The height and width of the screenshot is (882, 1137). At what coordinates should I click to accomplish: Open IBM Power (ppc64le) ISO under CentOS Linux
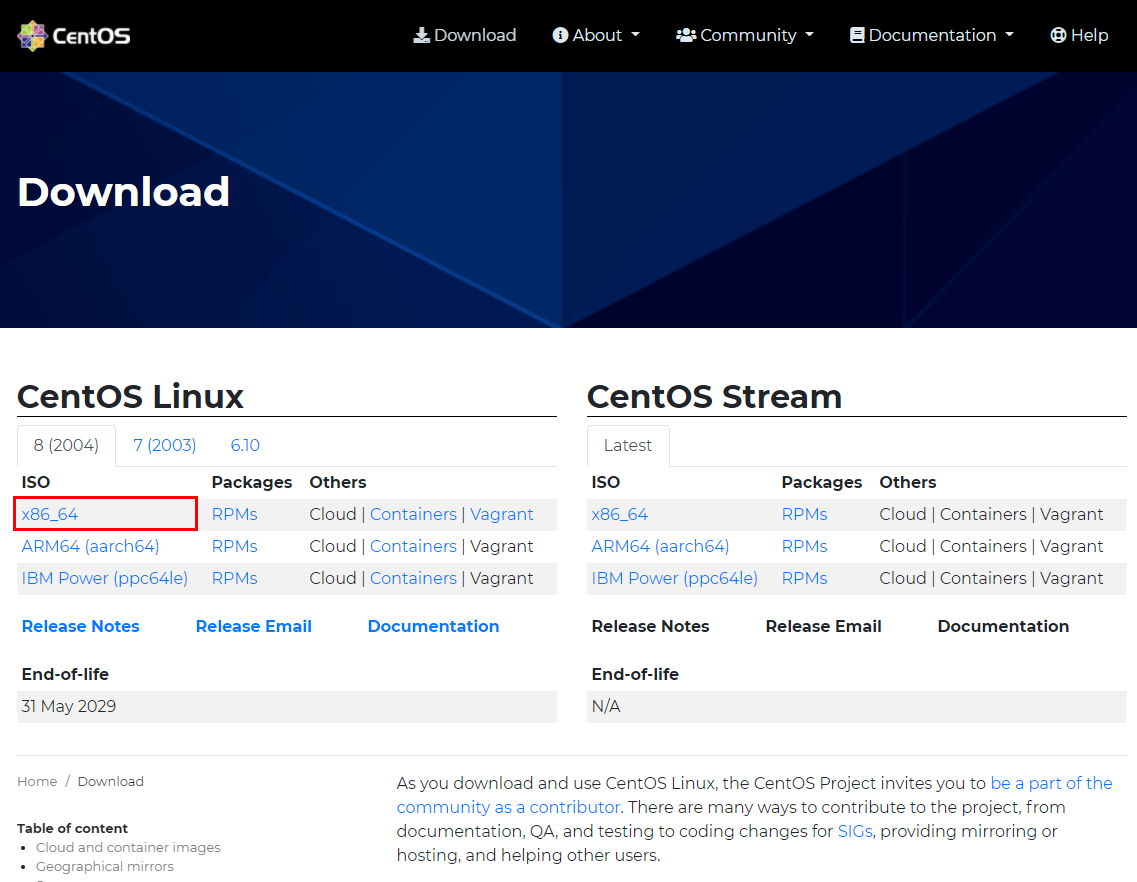104,578
